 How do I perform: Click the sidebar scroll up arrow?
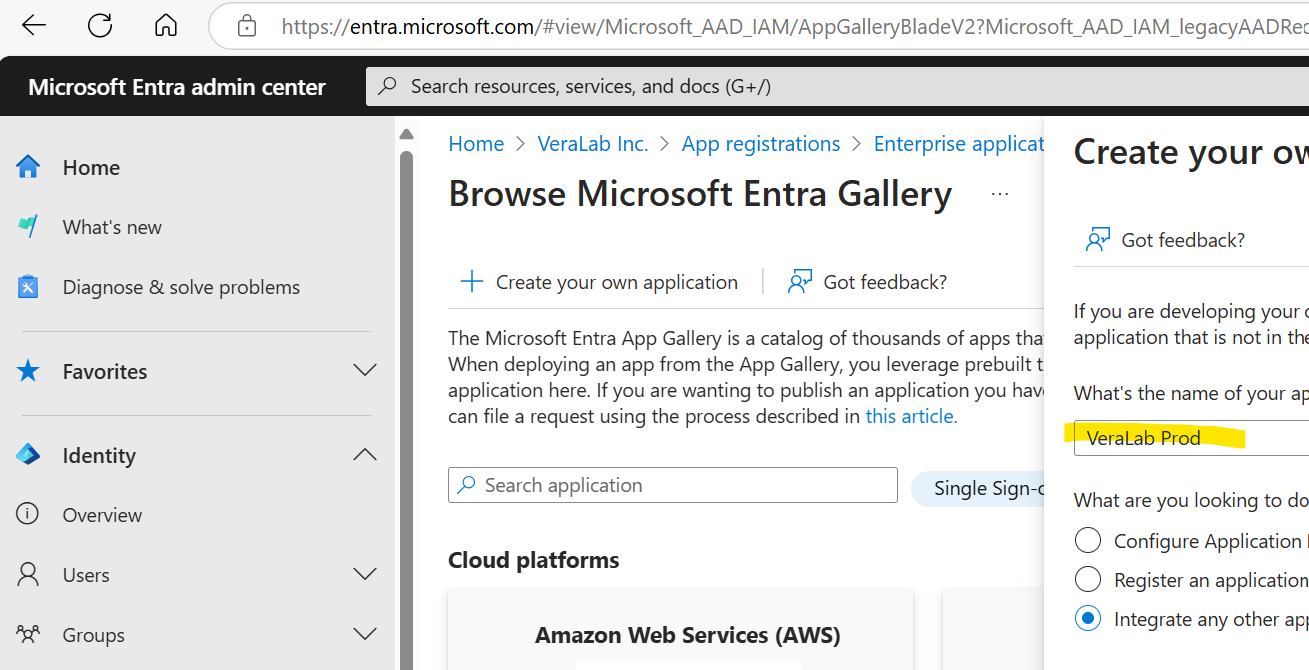point(406,134)
